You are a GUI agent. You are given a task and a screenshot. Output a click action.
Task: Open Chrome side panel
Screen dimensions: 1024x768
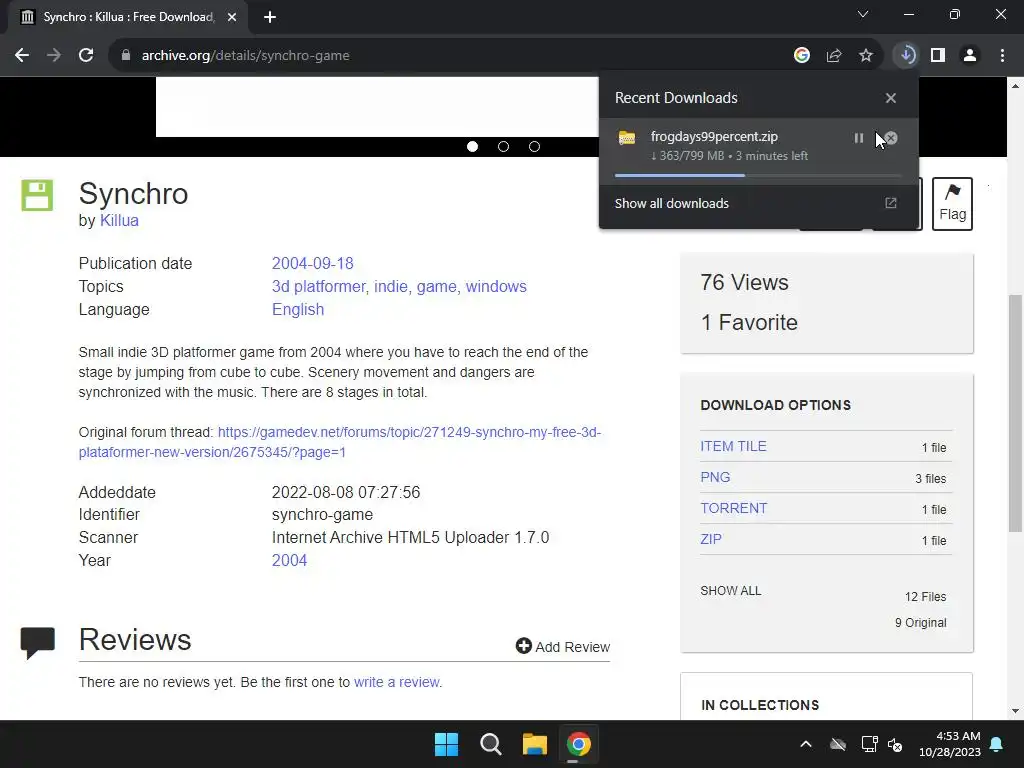point(938,56)
